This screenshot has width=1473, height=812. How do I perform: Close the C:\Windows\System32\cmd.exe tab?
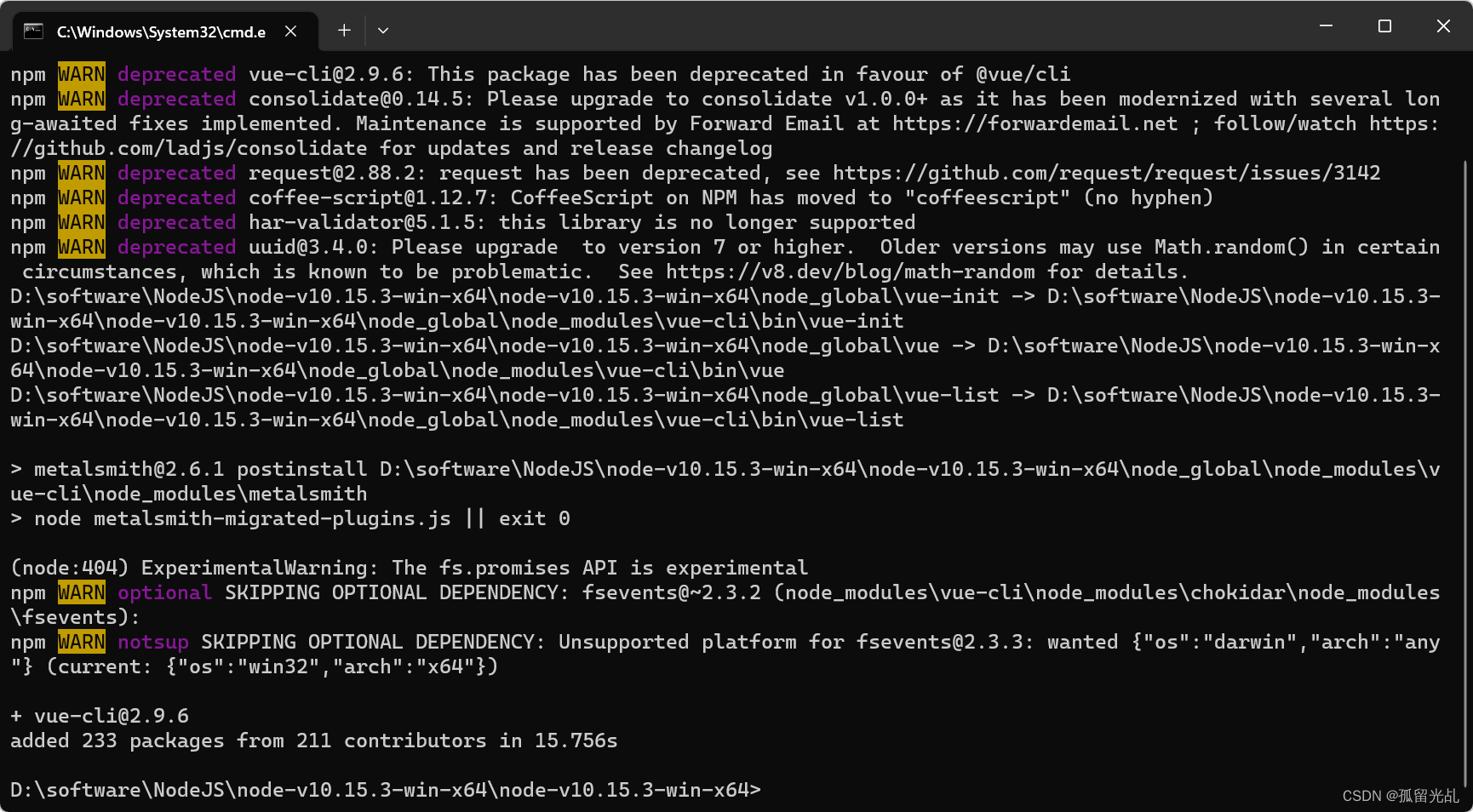click(291, 31)
